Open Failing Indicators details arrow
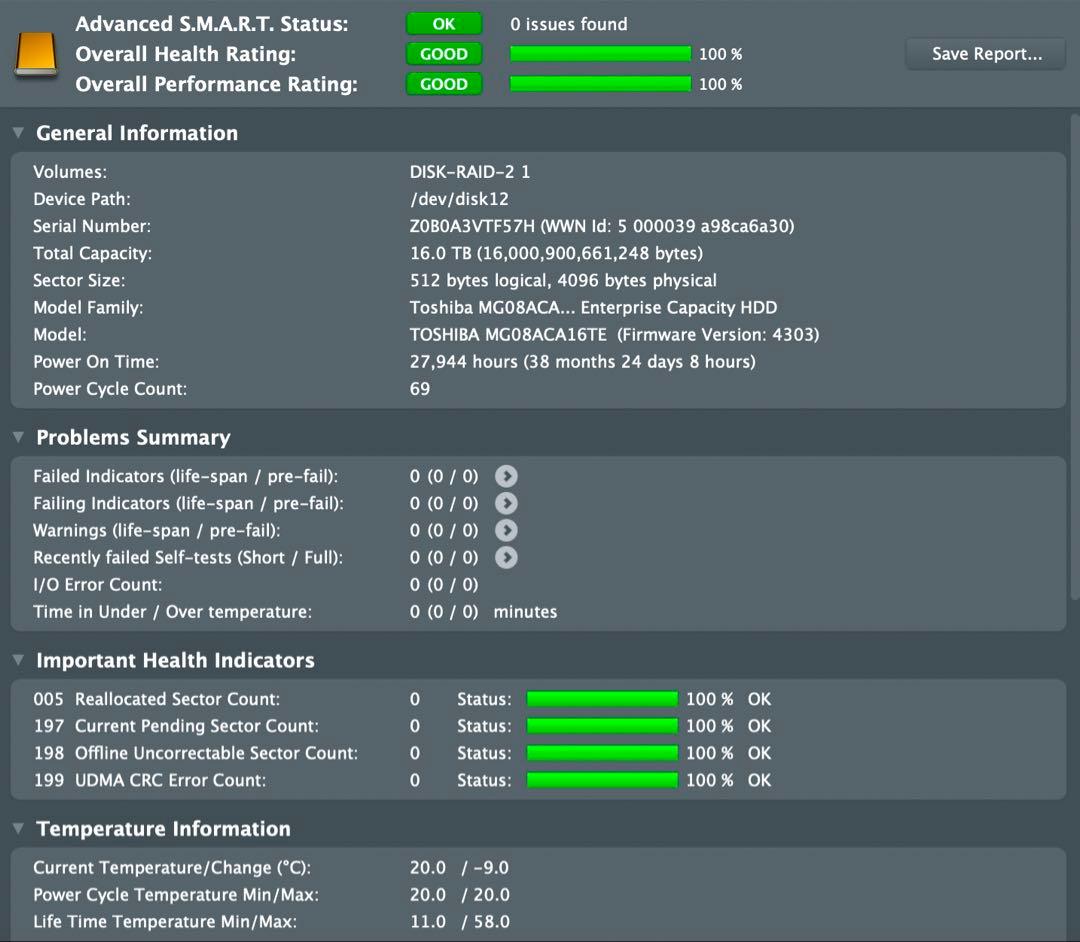This screenshot has width=1080, height=942. pos(506,504)
